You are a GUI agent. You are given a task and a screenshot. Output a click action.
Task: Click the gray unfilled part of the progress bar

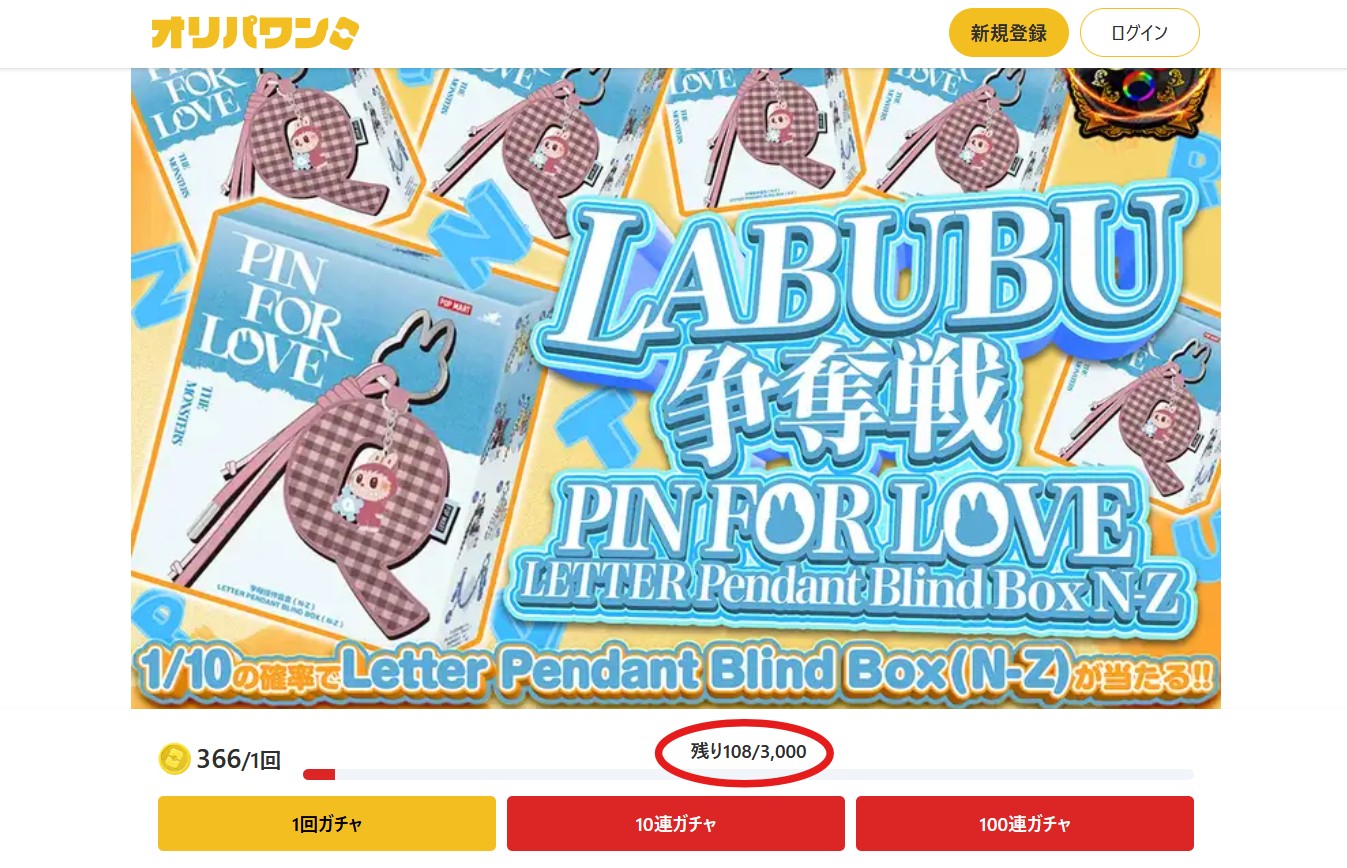pos(764,774)
